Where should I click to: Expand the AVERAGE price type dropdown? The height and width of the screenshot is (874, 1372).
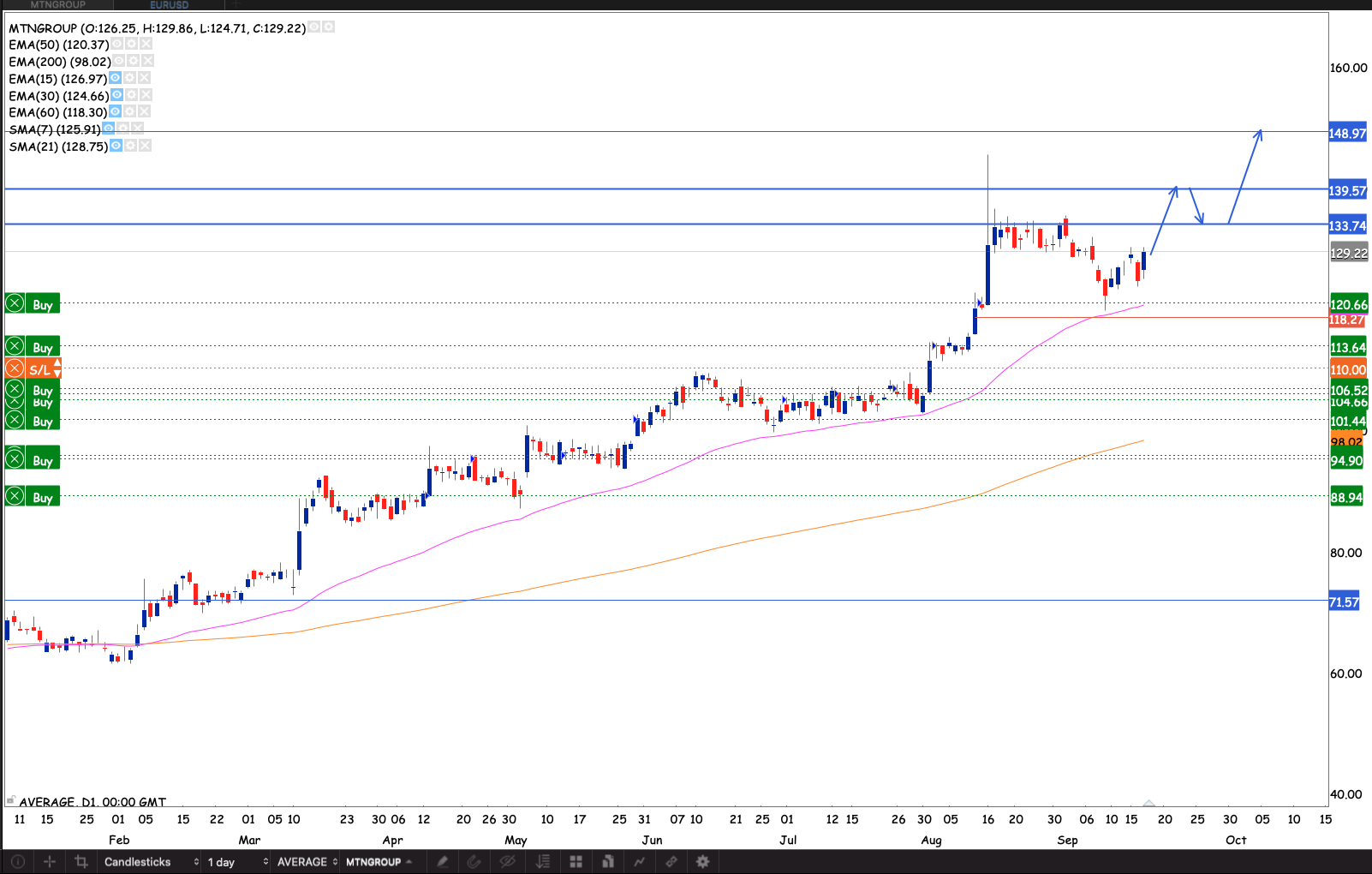click(307, 862)
